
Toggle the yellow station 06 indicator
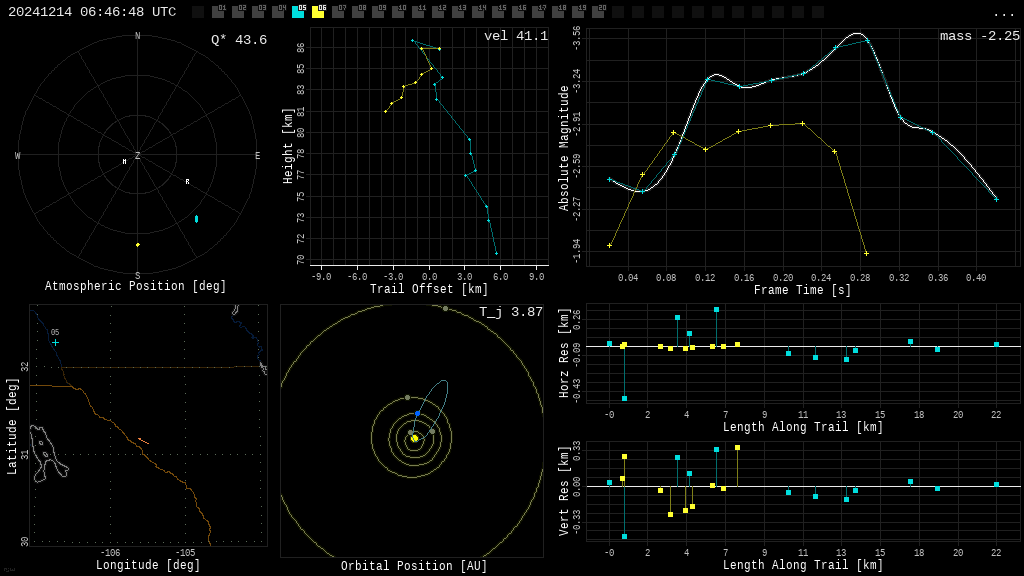(x=318, y=12)
